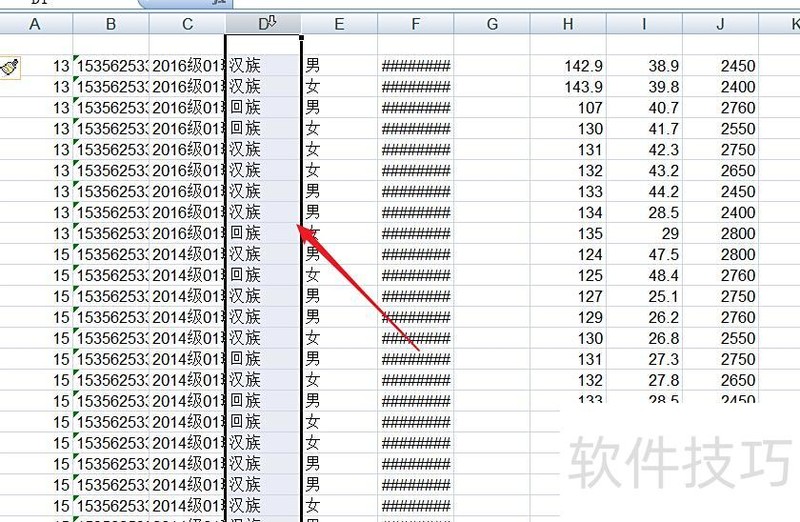Click cell with value 135
Image resolution: width=800 pixels, height=522 pixels.
pyautogui.click(x=568, y=233)
